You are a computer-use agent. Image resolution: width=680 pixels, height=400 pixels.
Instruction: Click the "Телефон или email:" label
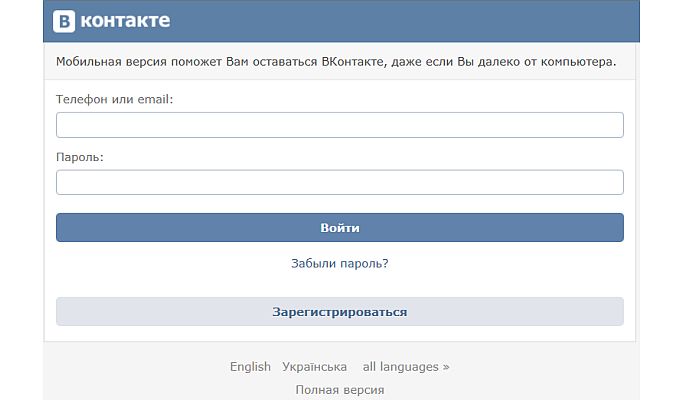(x=114, y=99)
